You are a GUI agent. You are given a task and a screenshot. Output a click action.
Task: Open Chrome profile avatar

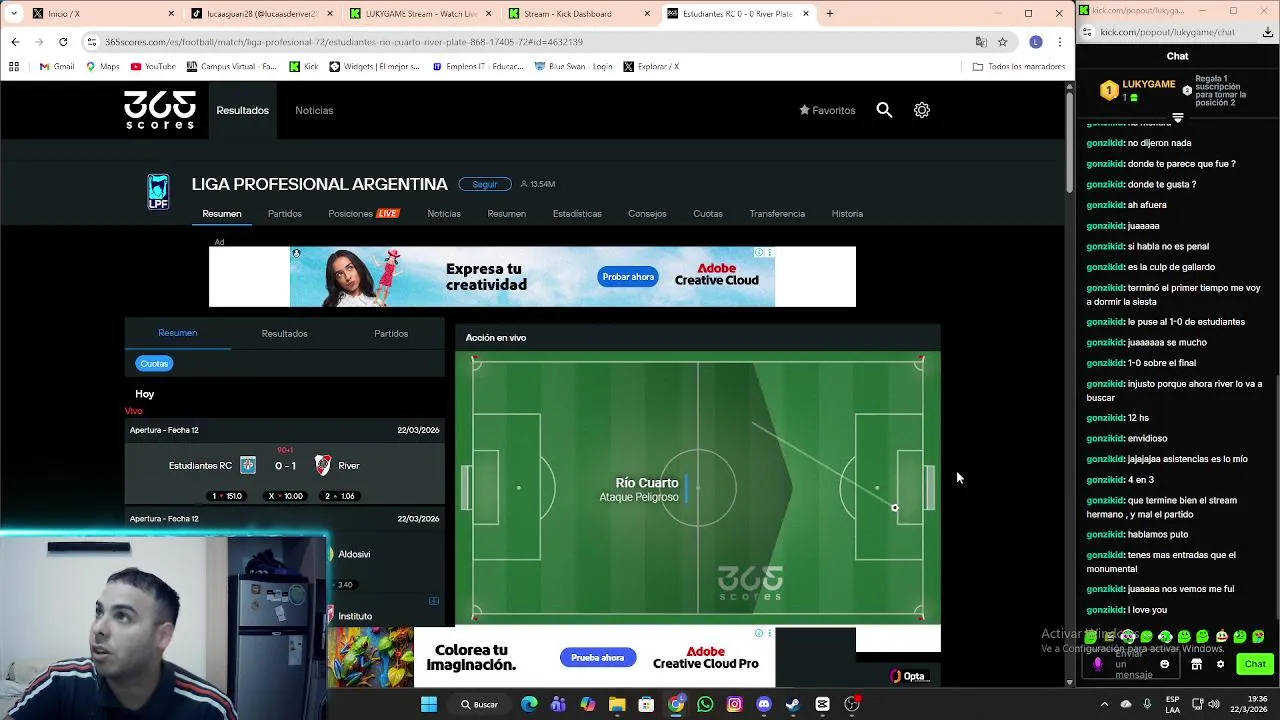[1036, 42]
